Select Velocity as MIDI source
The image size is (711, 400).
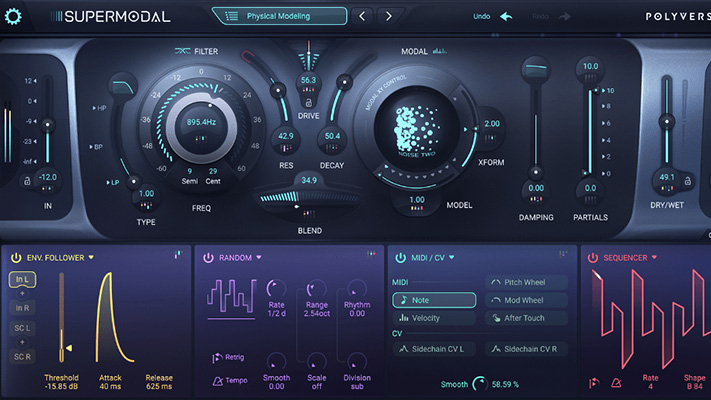click(434, 318)
